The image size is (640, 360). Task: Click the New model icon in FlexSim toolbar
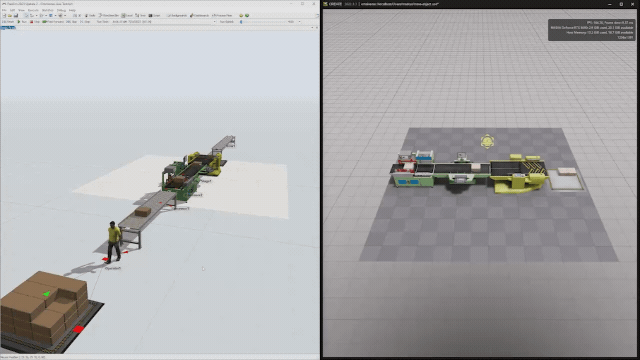[4, 16]
